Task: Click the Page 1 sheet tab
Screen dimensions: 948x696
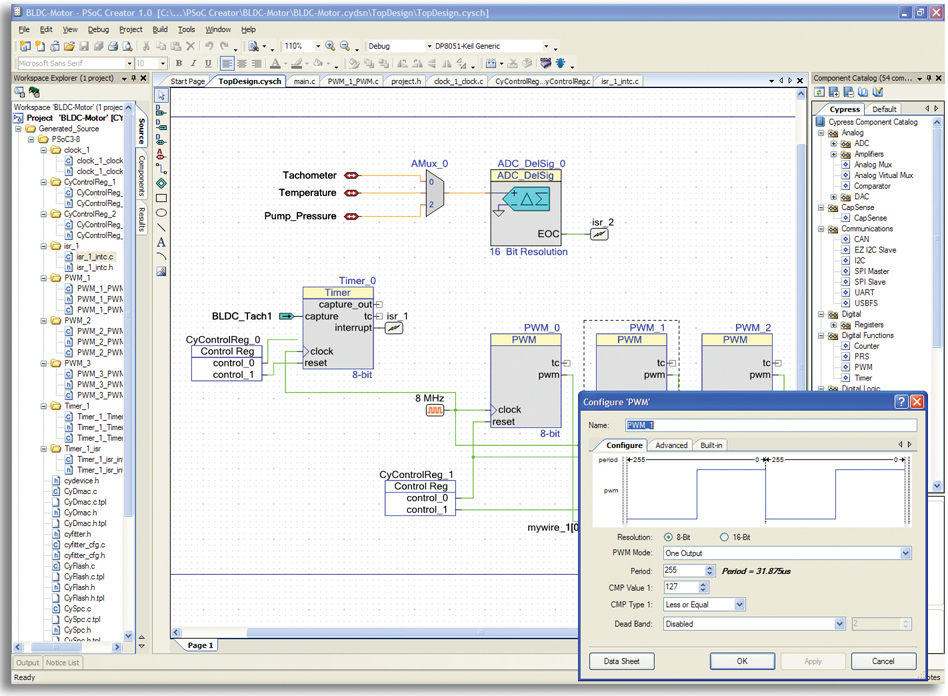Action: click(x=200, y=645)
